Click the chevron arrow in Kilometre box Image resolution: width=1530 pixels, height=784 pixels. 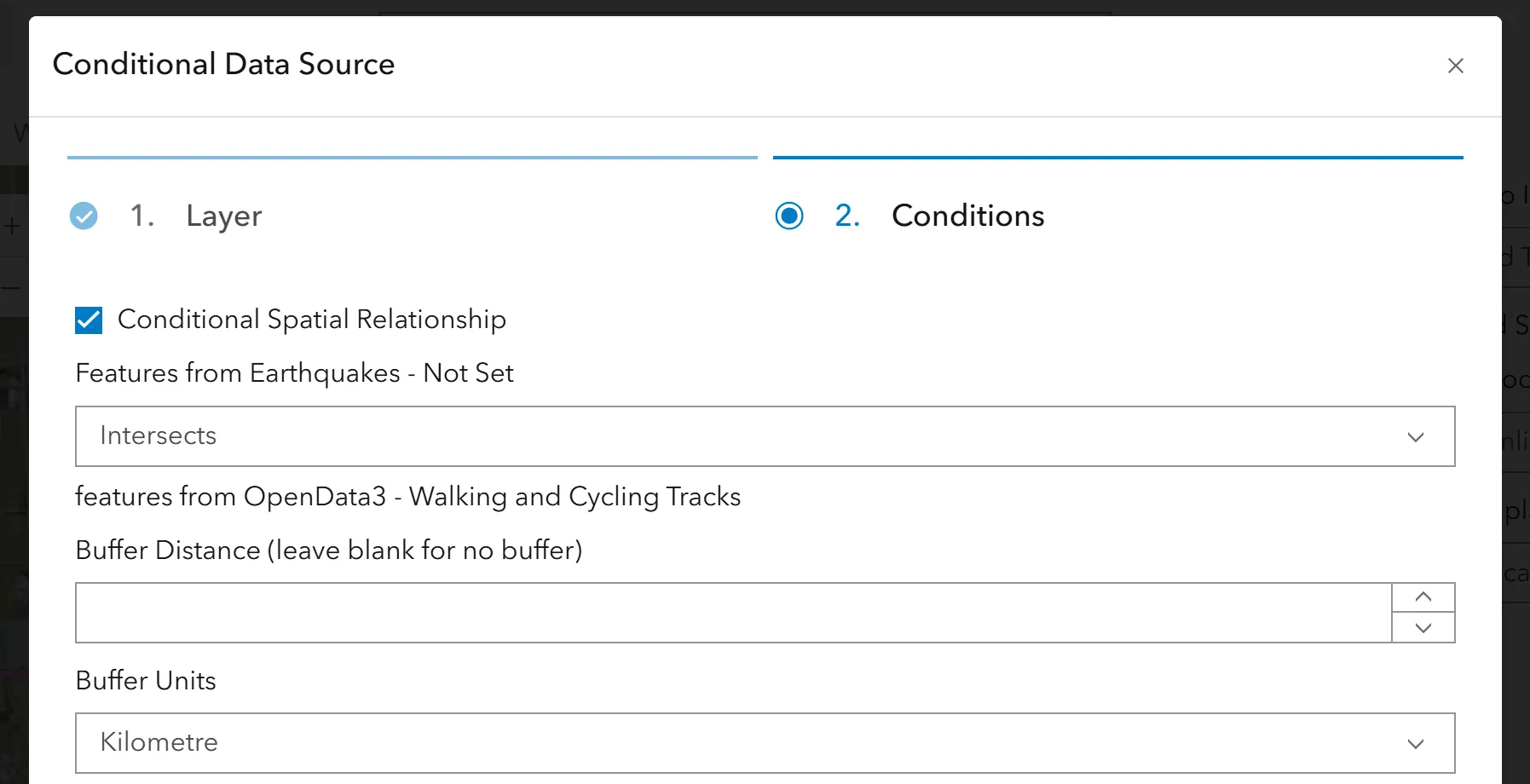coord(1416,744)
